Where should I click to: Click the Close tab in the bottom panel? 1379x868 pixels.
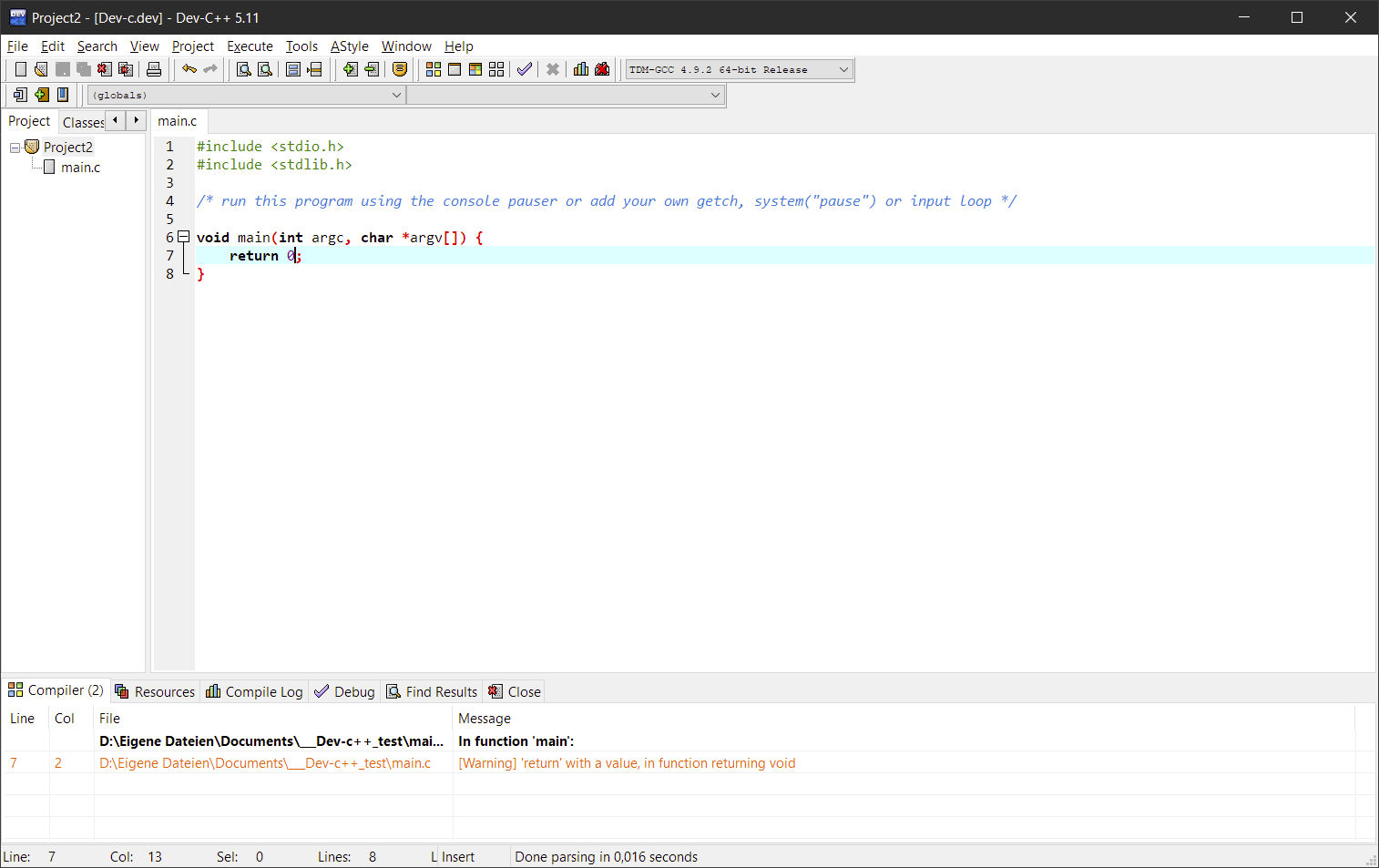coord(515,692)
